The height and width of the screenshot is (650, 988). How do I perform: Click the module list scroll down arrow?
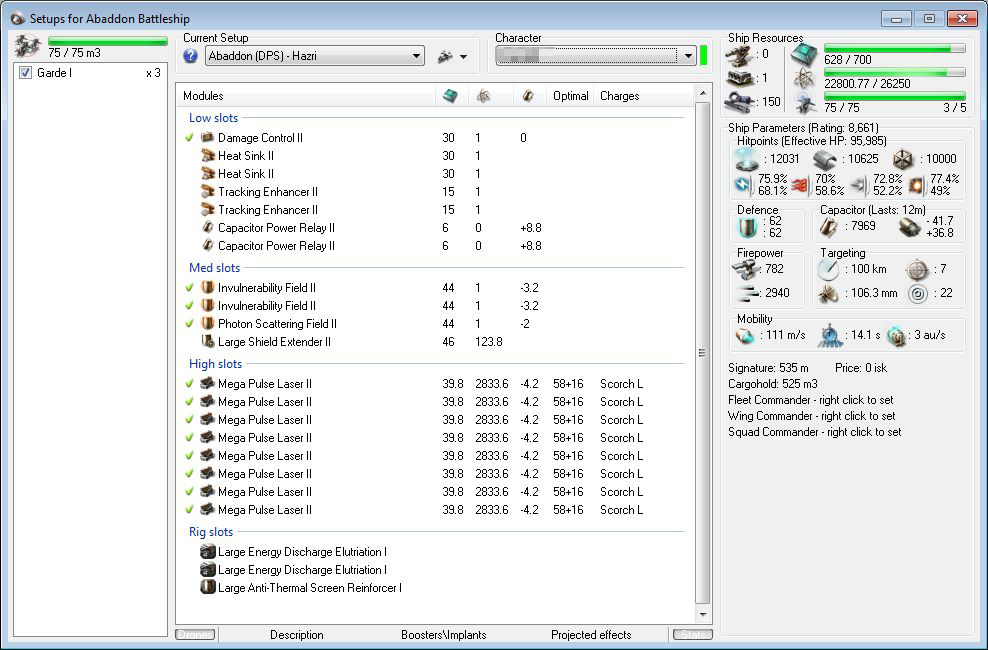pyautogui.click(x=703, y=614)
